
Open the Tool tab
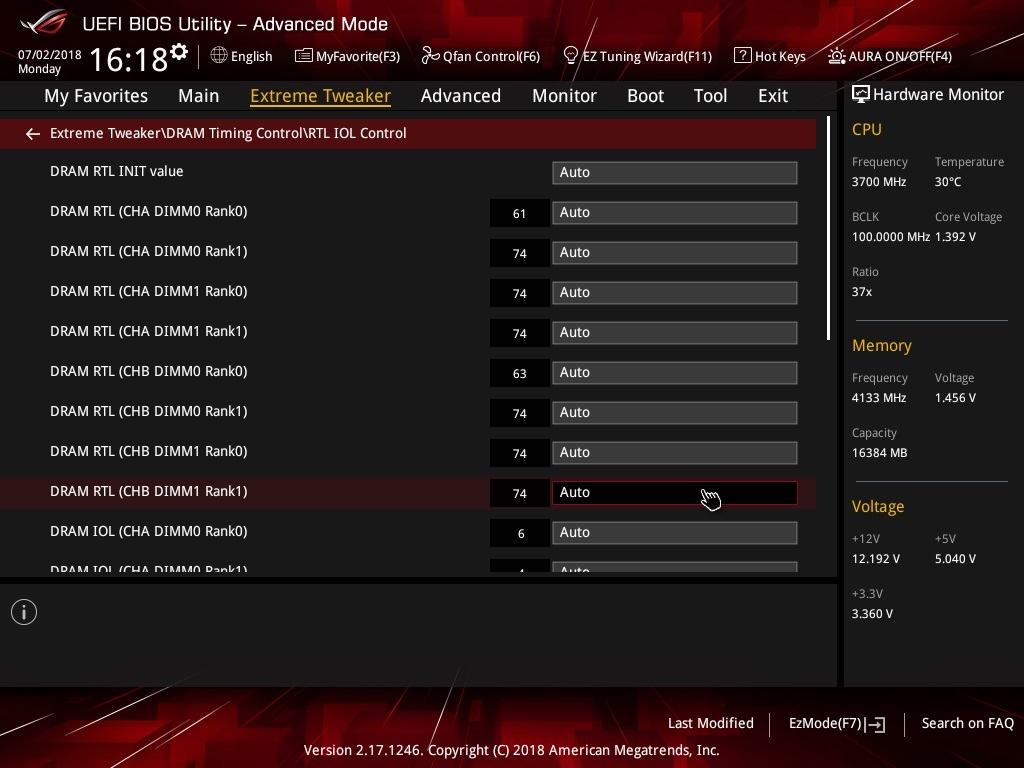(711, 96)
